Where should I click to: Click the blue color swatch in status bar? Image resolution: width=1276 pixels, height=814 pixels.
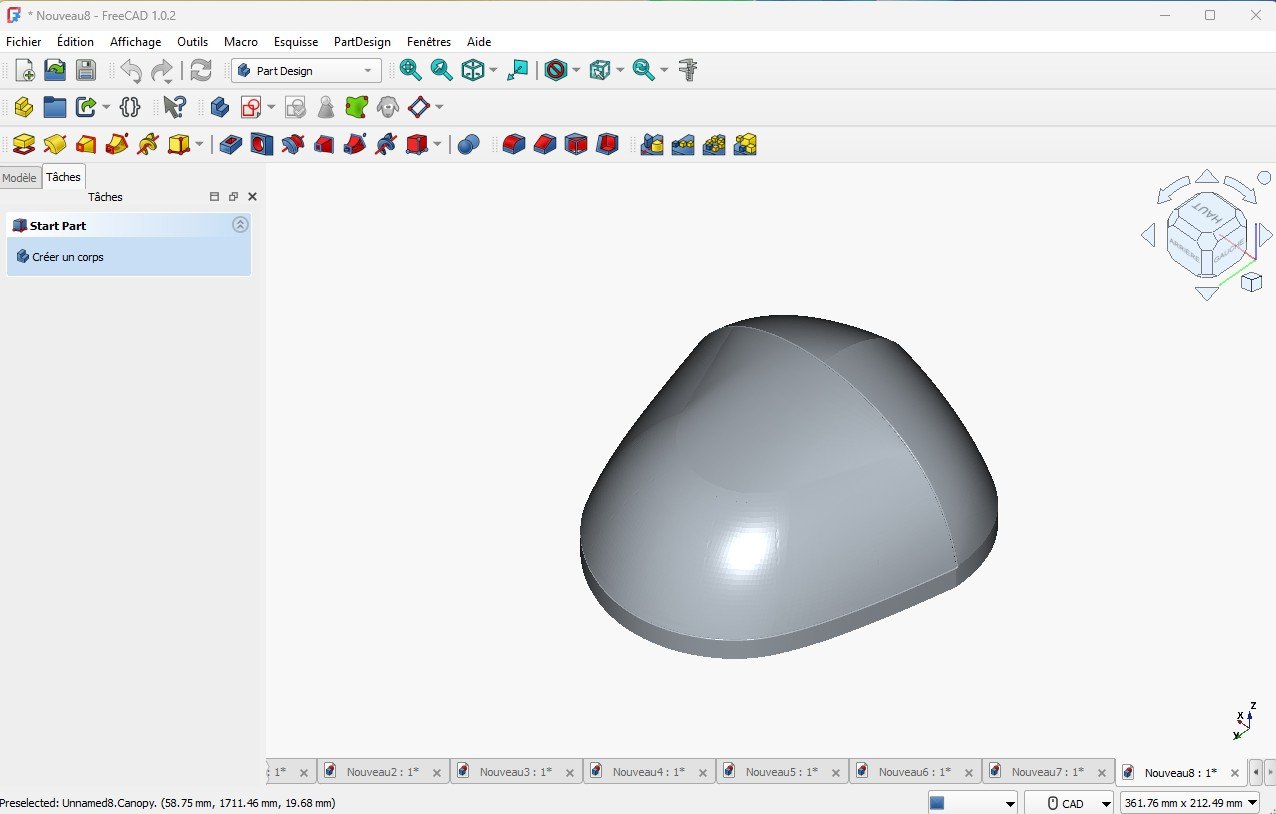tap(937, 803)
